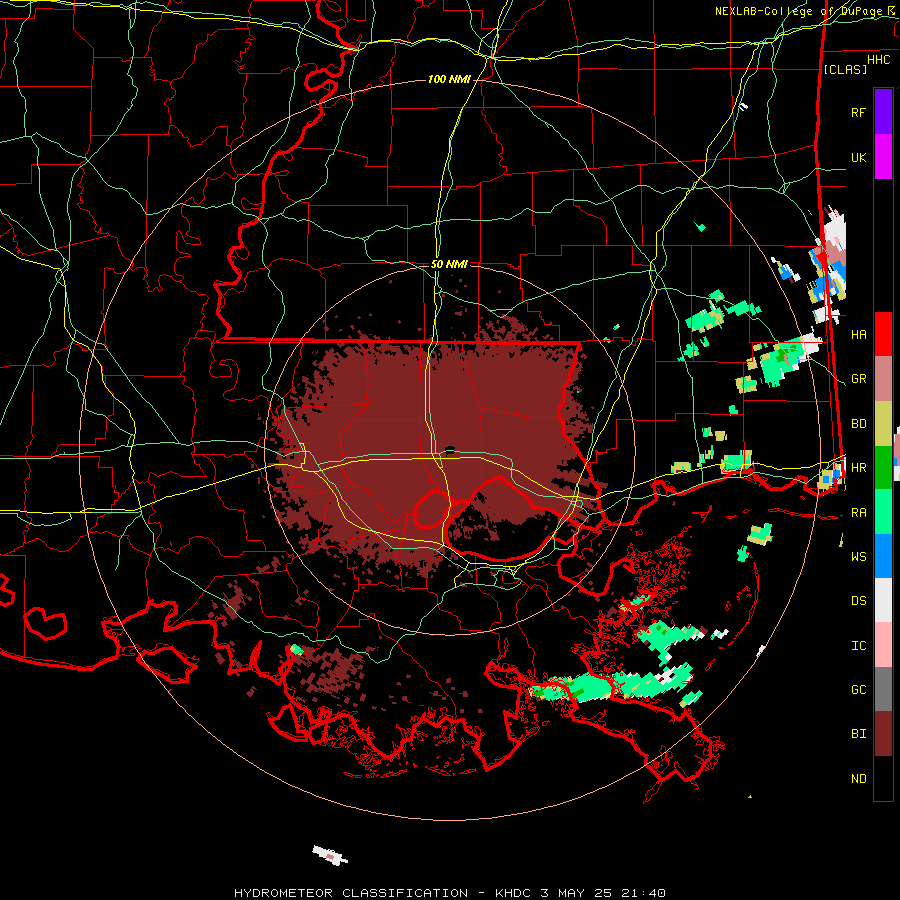Click the UK magenta legend swatch

883,157
